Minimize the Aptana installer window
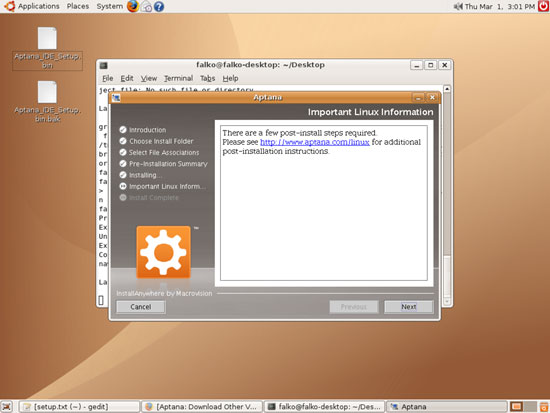550x413 pixels. [x=418, y=98]
